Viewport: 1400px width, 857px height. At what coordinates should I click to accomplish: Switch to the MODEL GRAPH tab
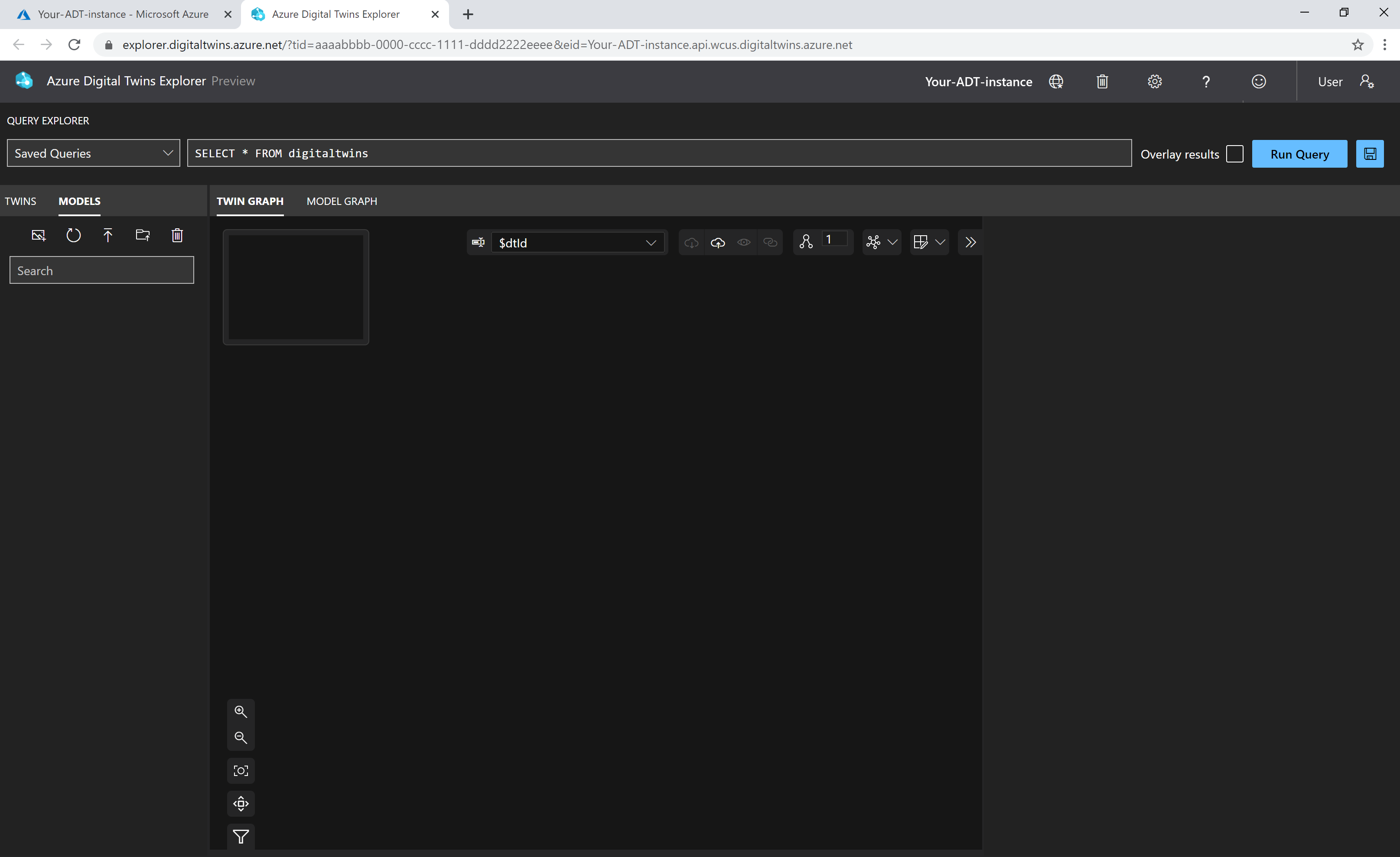[x=342, y=201]
